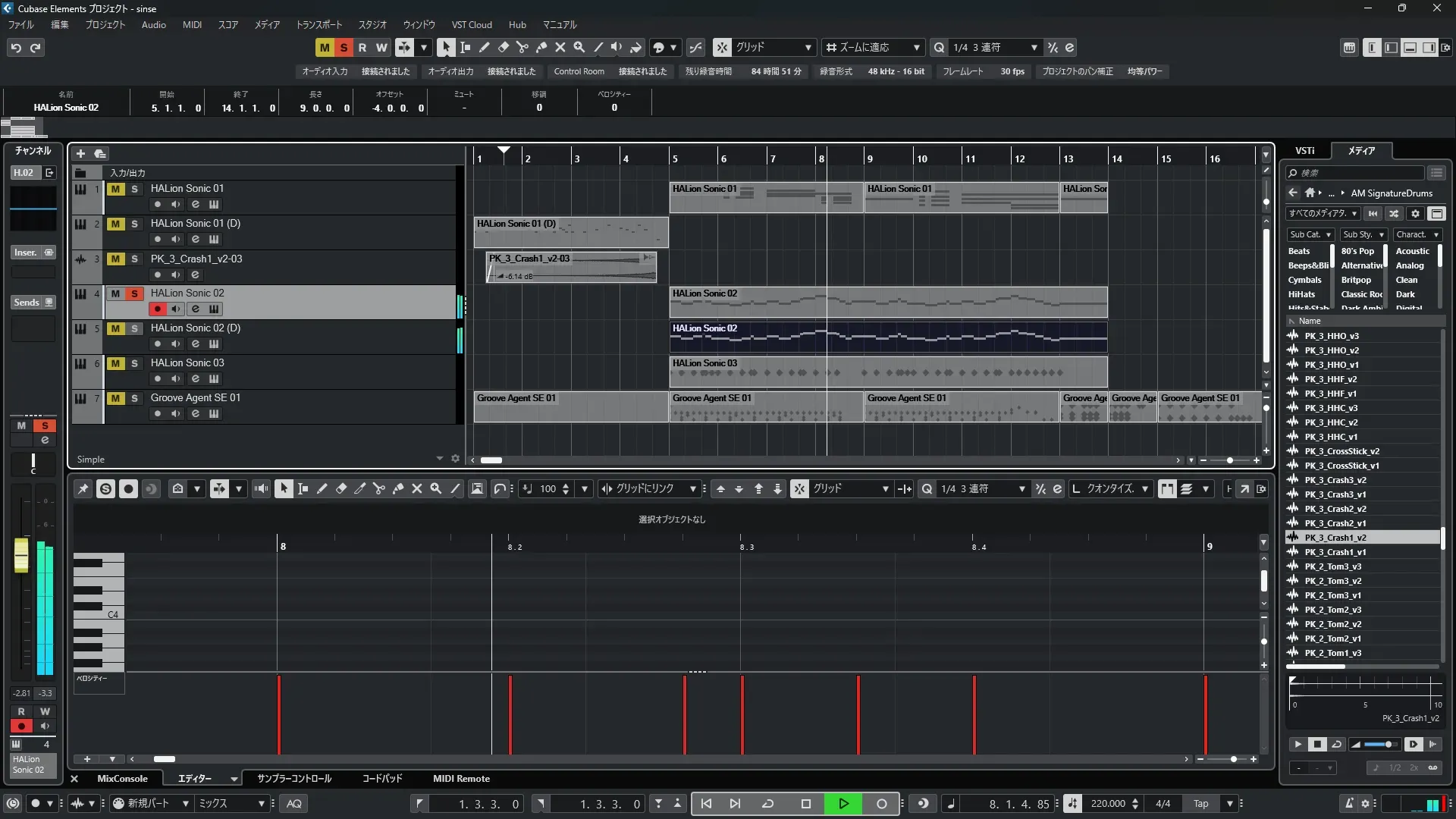This screenshot has width=1456, height=819.
Task: Select the Mute tool X in top toolbar
Action: [x=560, y=47]
